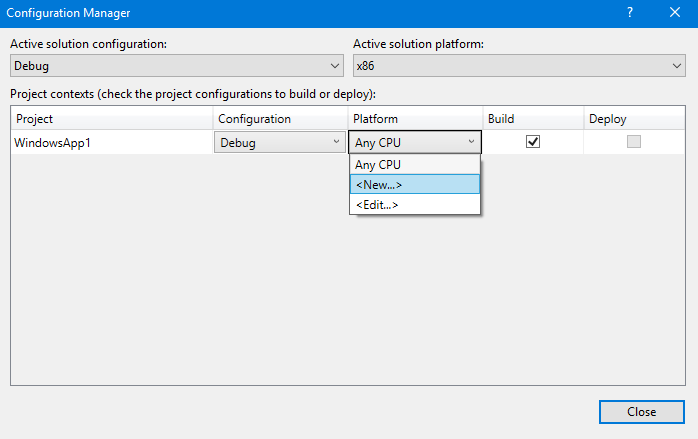Open the Active solution configuration dropdown
The image size is (698, 439).
coord(176,66)
